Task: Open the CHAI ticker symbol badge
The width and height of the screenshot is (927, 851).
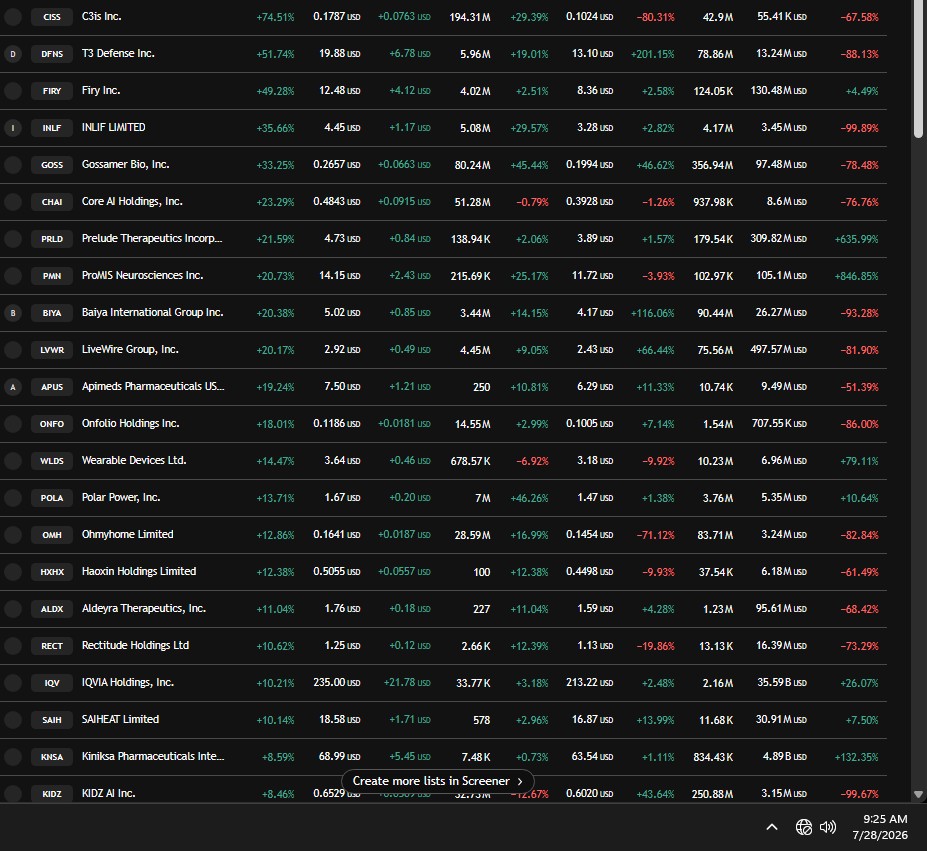Action: point(52,202)
